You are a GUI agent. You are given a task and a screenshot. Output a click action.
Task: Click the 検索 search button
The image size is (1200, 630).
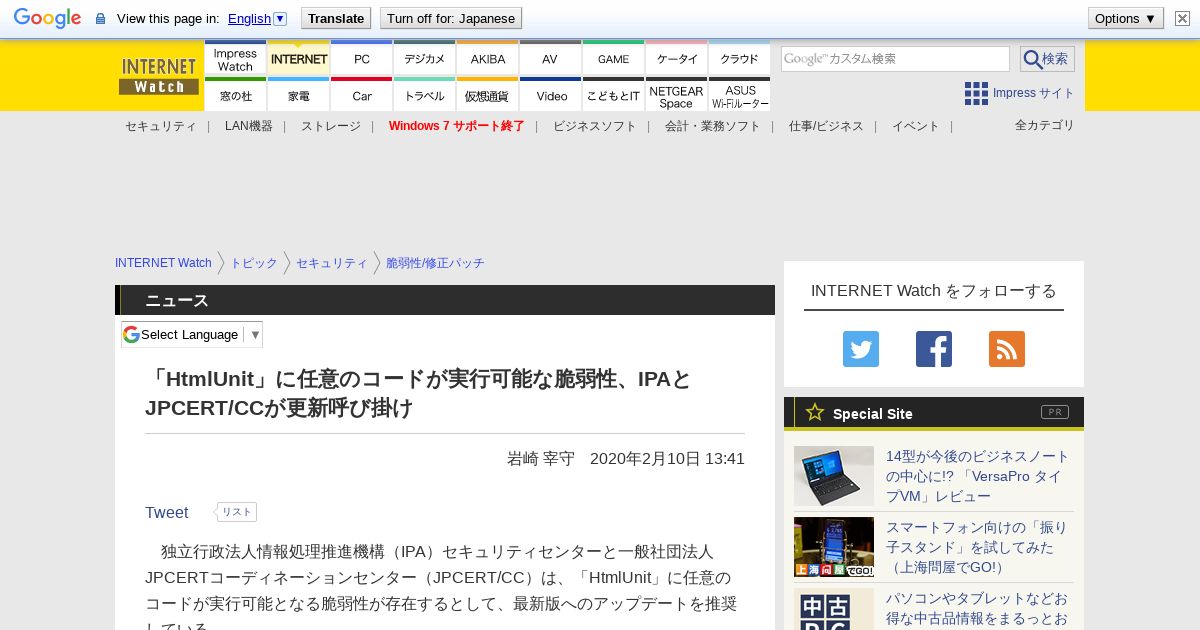[1047, 59]
